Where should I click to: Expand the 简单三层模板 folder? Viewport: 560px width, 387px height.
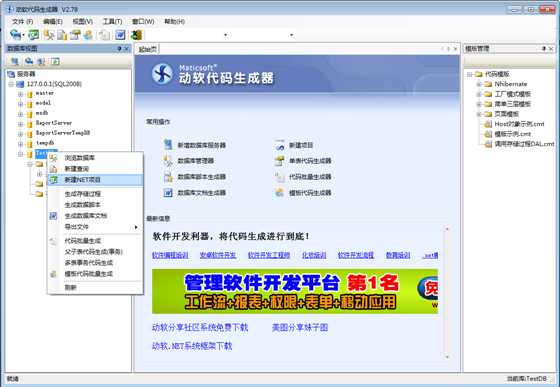pyautogui.click(x=479, y=104)
